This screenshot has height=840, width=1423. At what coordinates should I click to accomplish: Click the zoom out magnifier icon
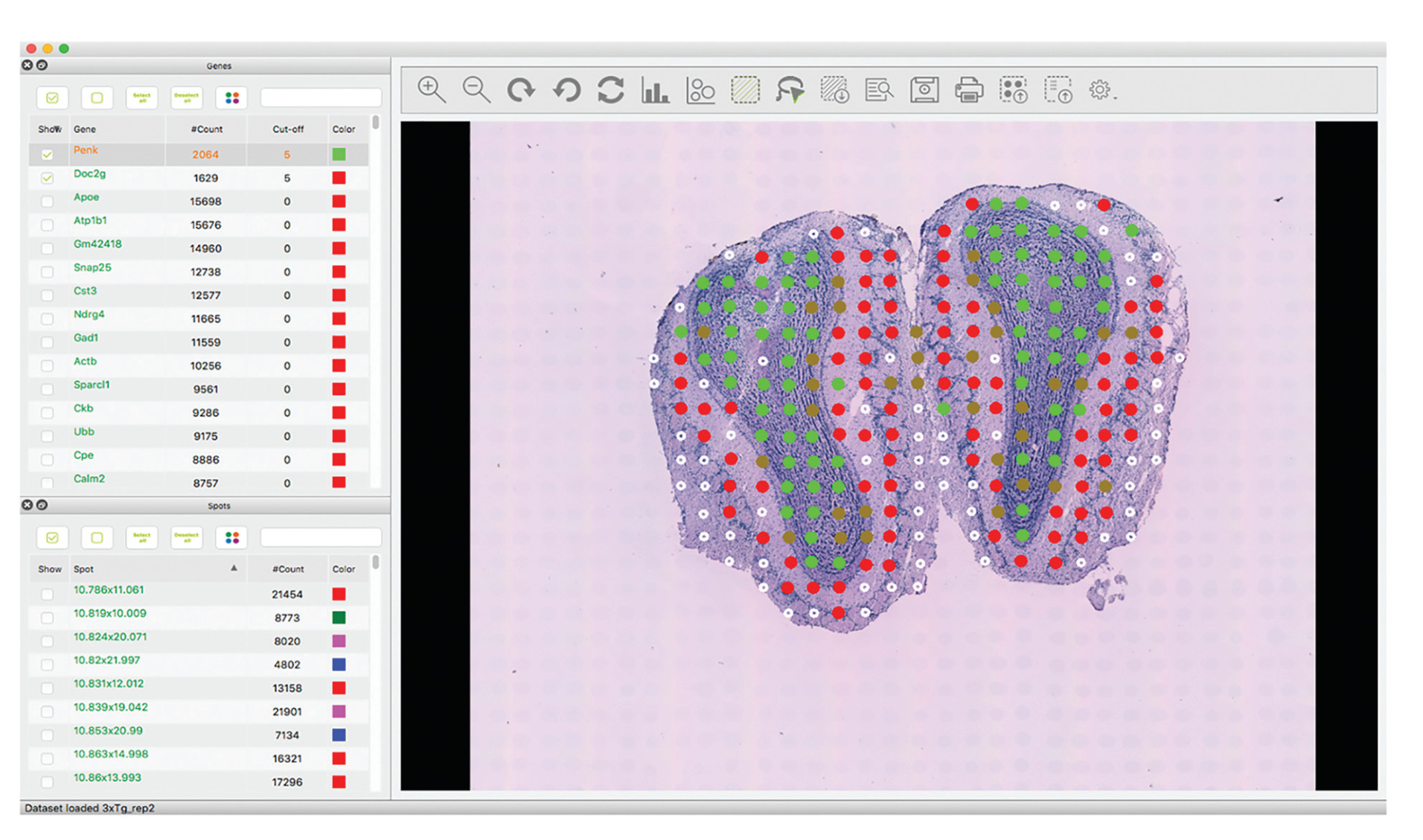[x=476, y=90]
